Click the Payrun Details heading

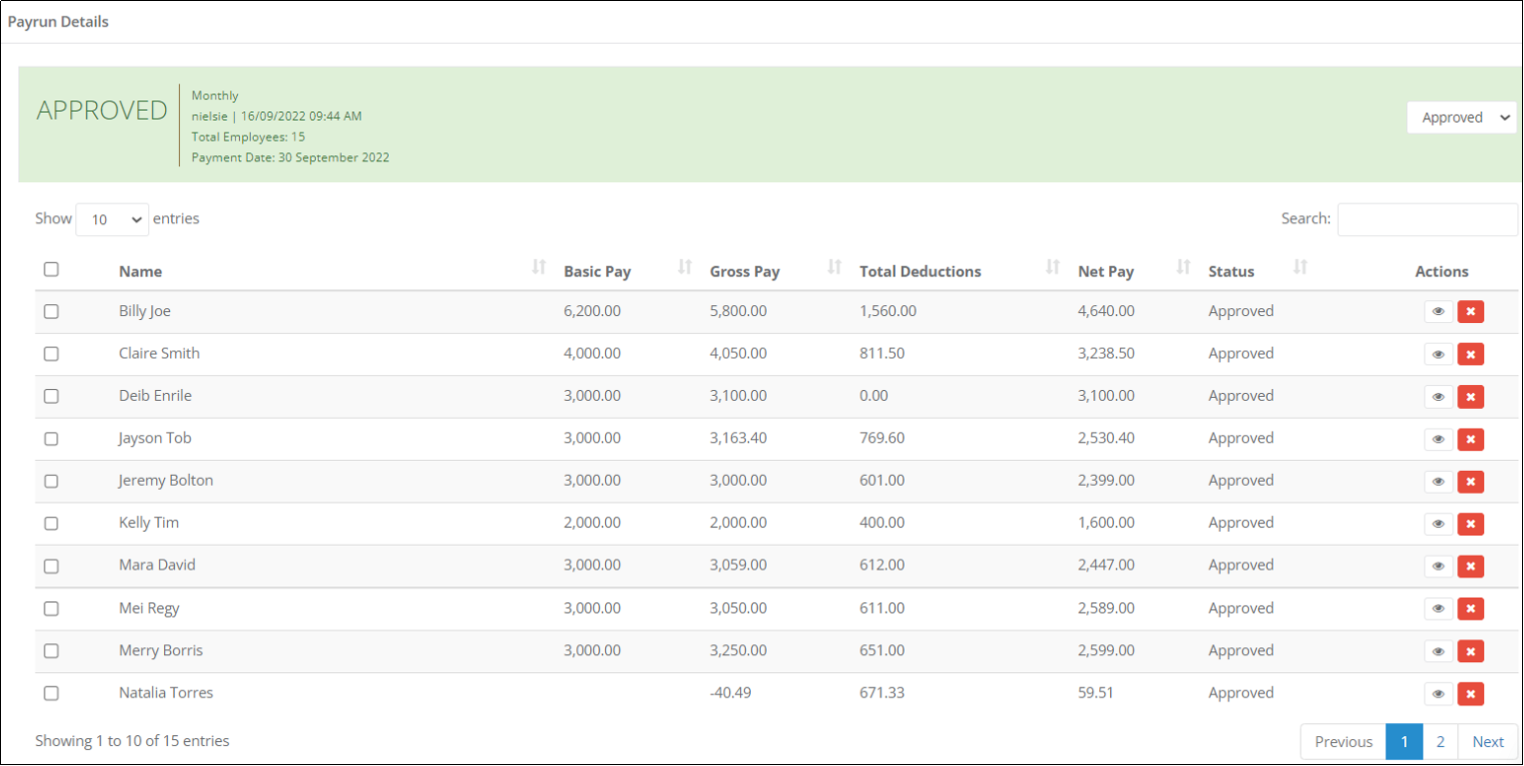pyautogui.click(x=59, y=22)
